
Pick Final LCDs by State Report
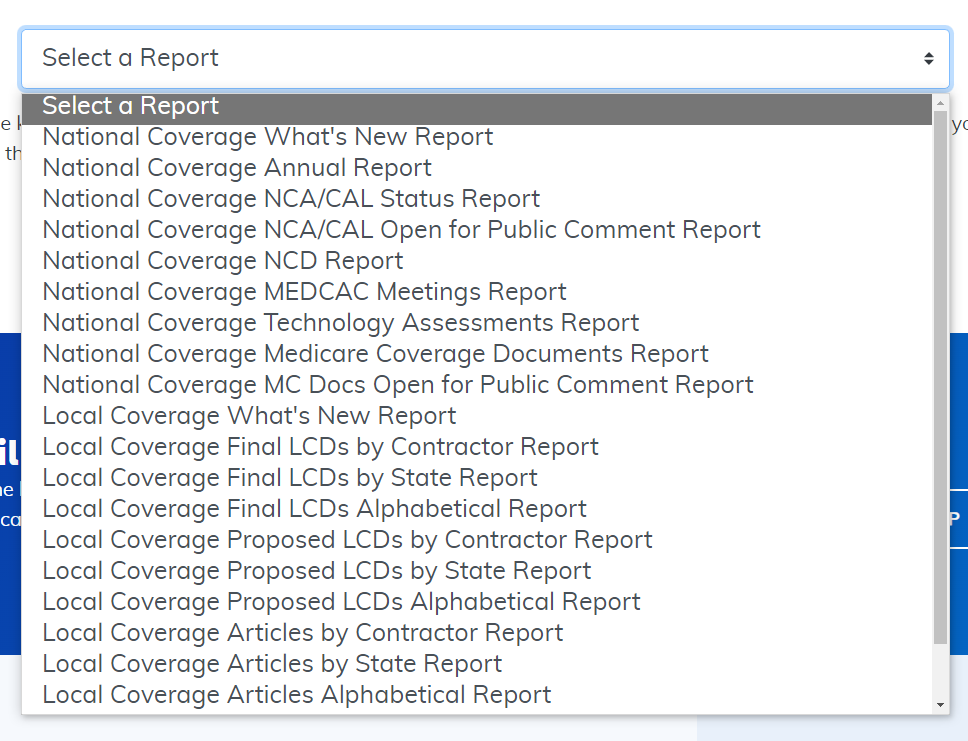click(x=290, y=478)
